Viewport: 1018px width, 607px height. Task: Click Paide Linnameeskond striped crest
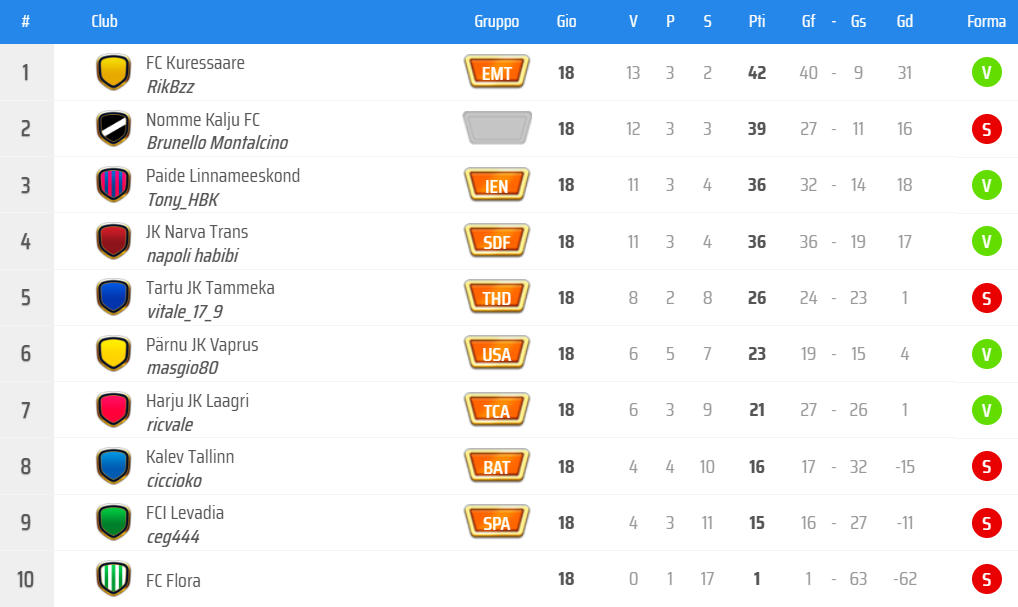click(113, 185)
